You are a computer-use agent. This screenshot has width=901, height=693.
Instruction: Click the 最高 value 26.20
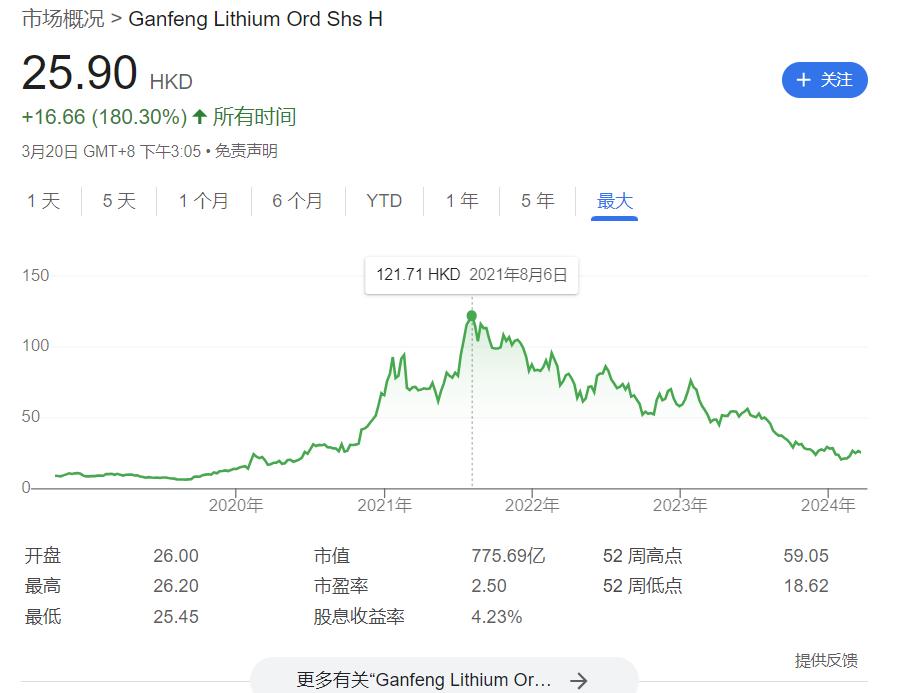[x=176, y=586]
